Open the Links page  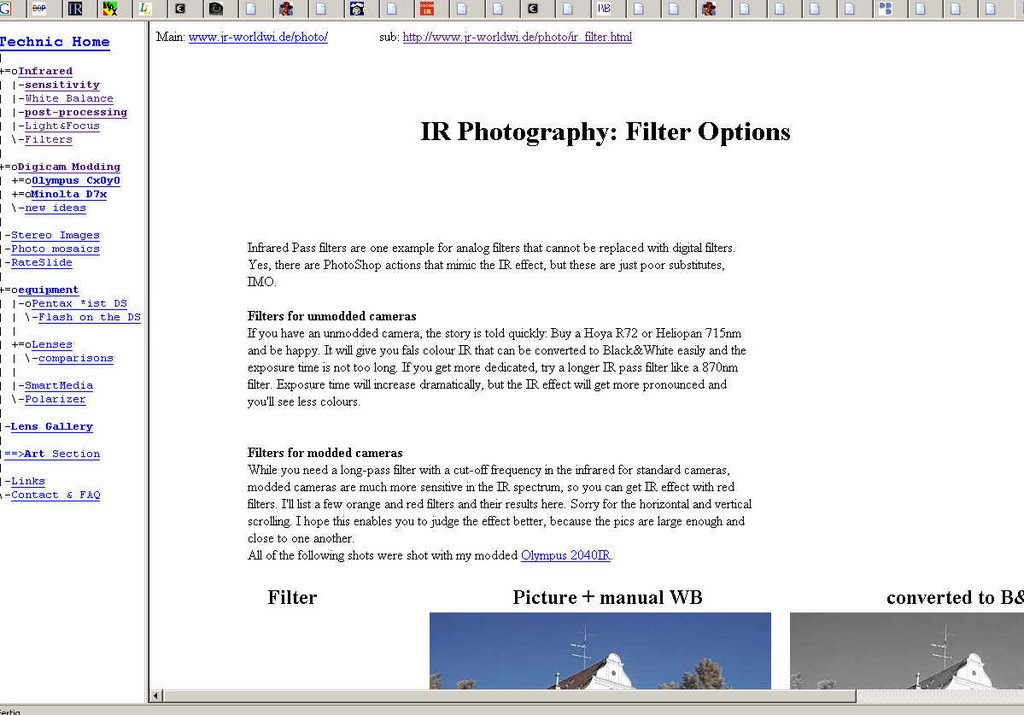[x=28, y=483]
